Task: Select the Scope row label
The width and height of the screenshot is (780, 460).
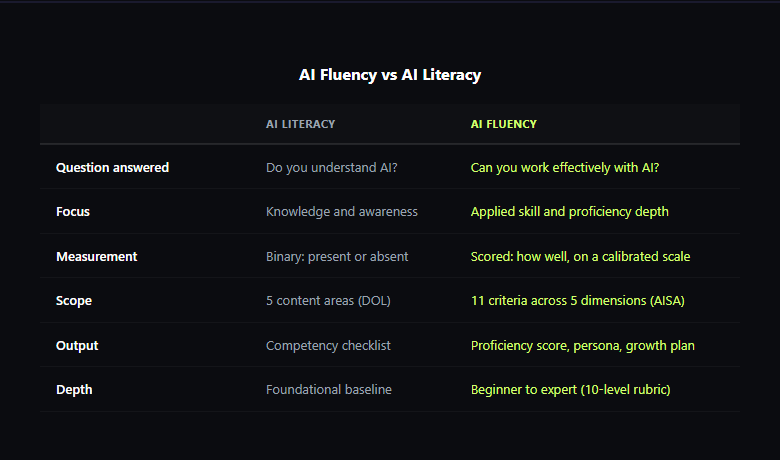Action: 74,301
